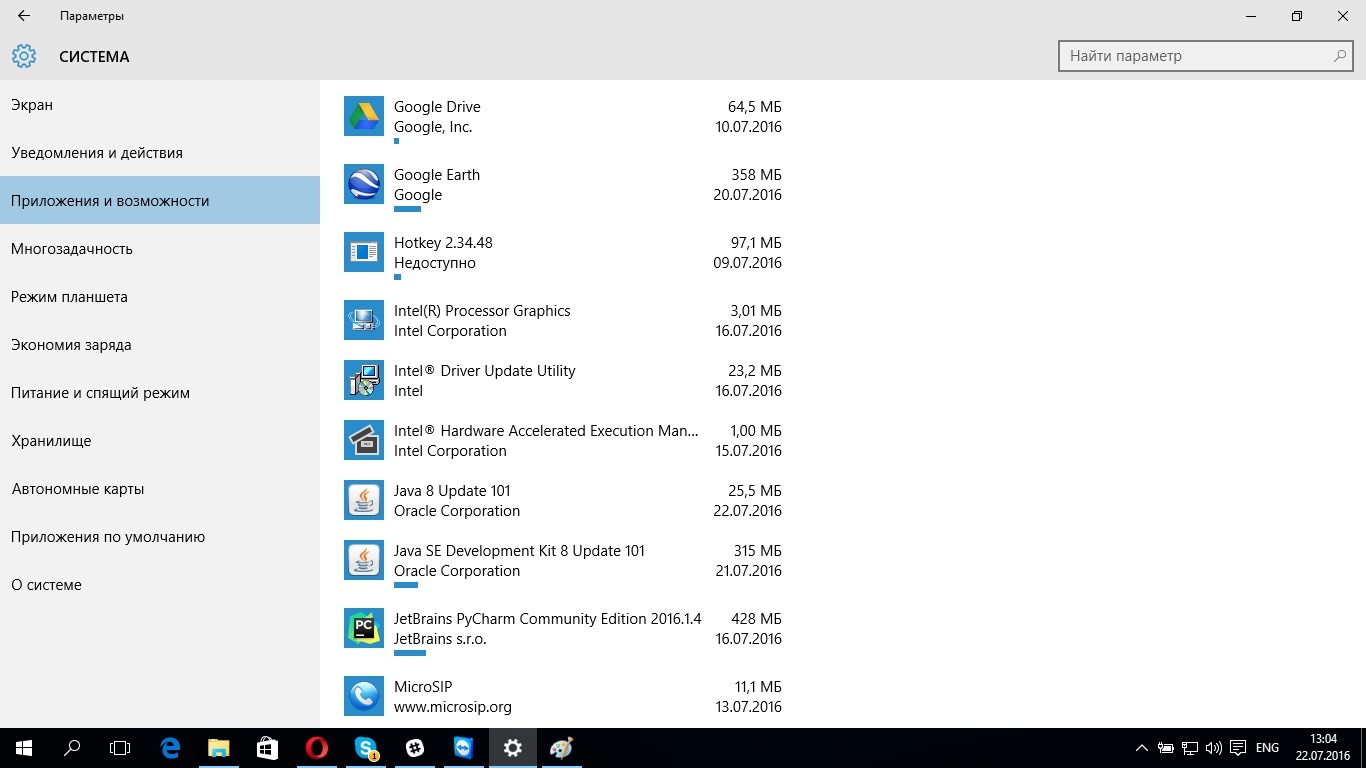Open Skype from the taskbar
Image resolution: width=1366 pixels, height=768 pixels.
point(365,747)
